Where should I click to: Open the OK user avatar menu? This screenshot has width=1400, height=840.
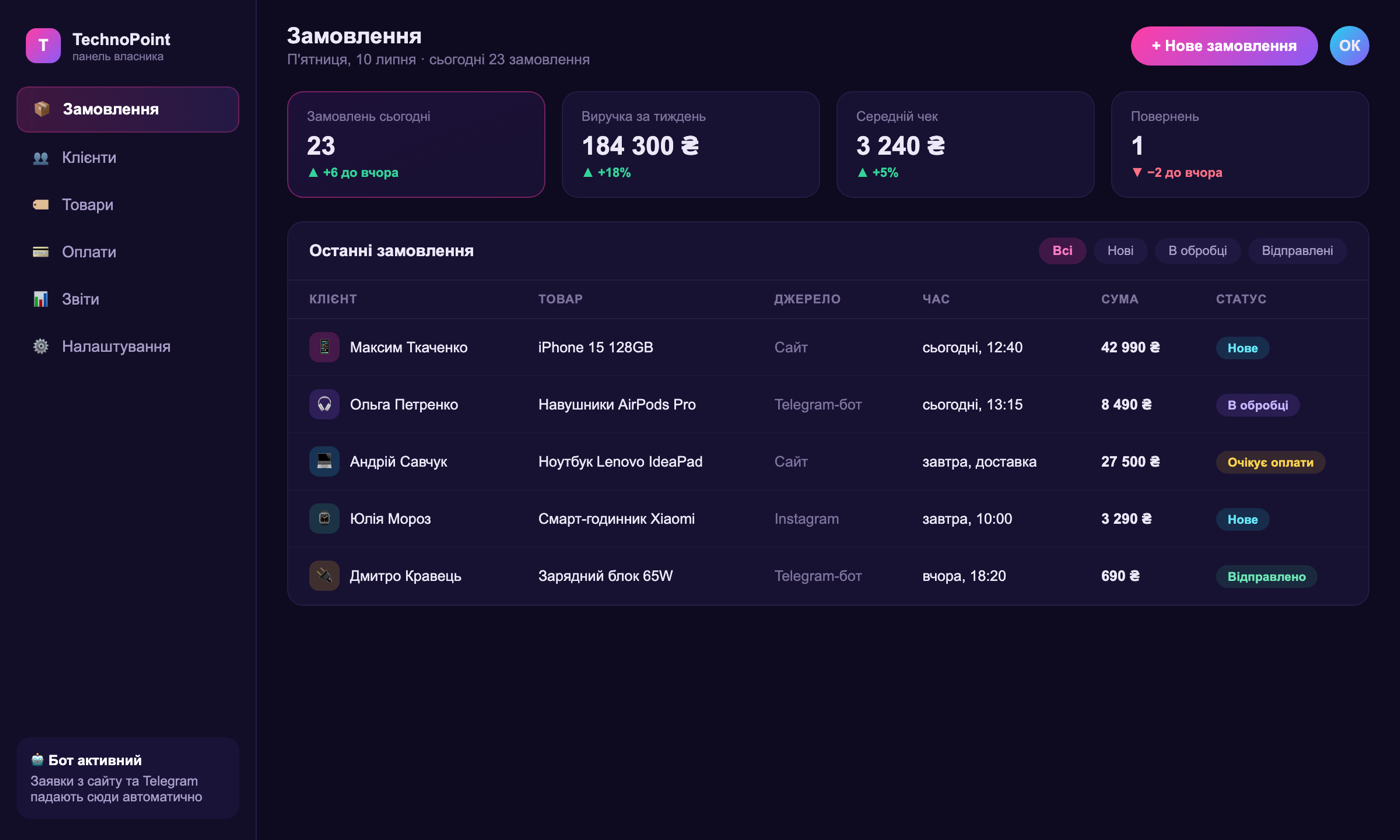(1349, 46)
